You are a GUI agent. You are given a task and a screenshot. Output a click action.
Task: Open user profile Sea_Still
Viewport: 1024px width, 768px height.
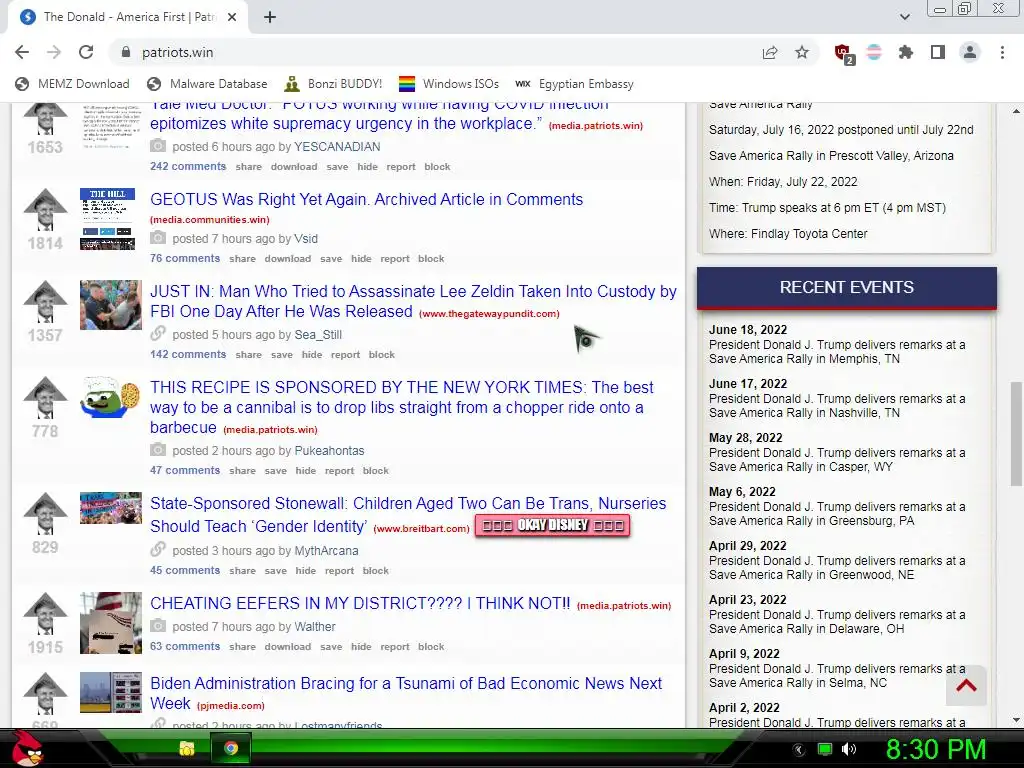point(318,334)
